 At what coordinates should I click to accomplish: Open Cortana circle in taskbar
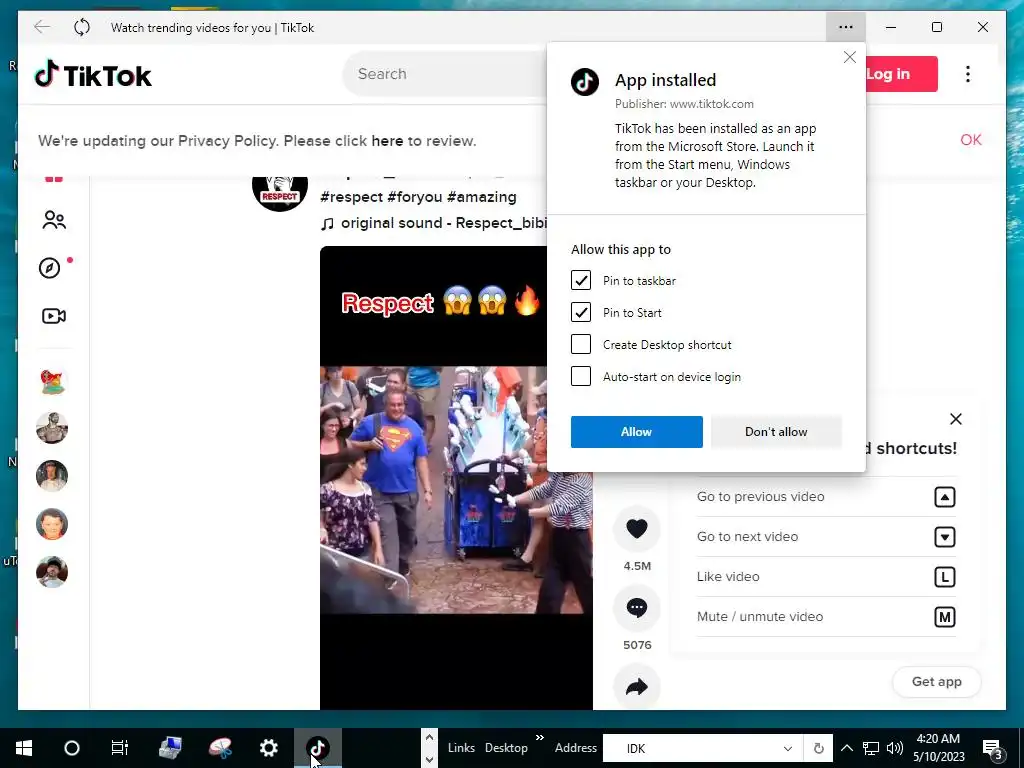[72, 748]
